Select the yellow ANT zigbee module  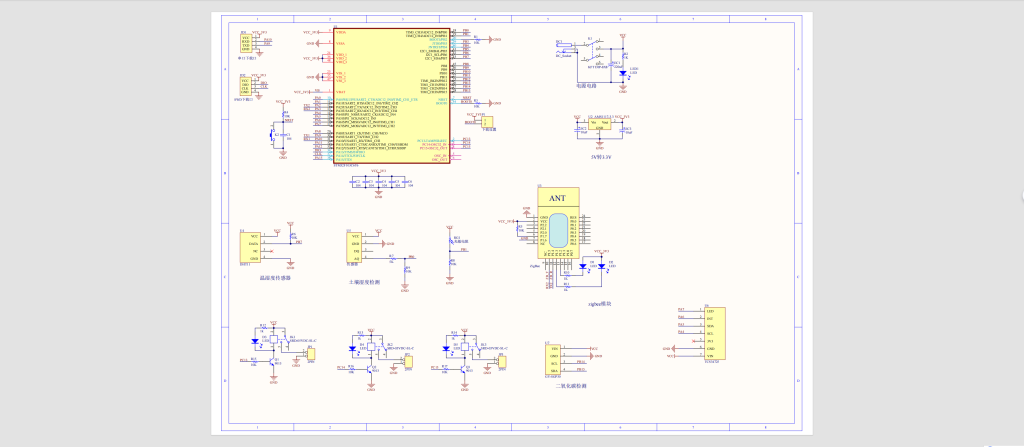click(558, 229)
